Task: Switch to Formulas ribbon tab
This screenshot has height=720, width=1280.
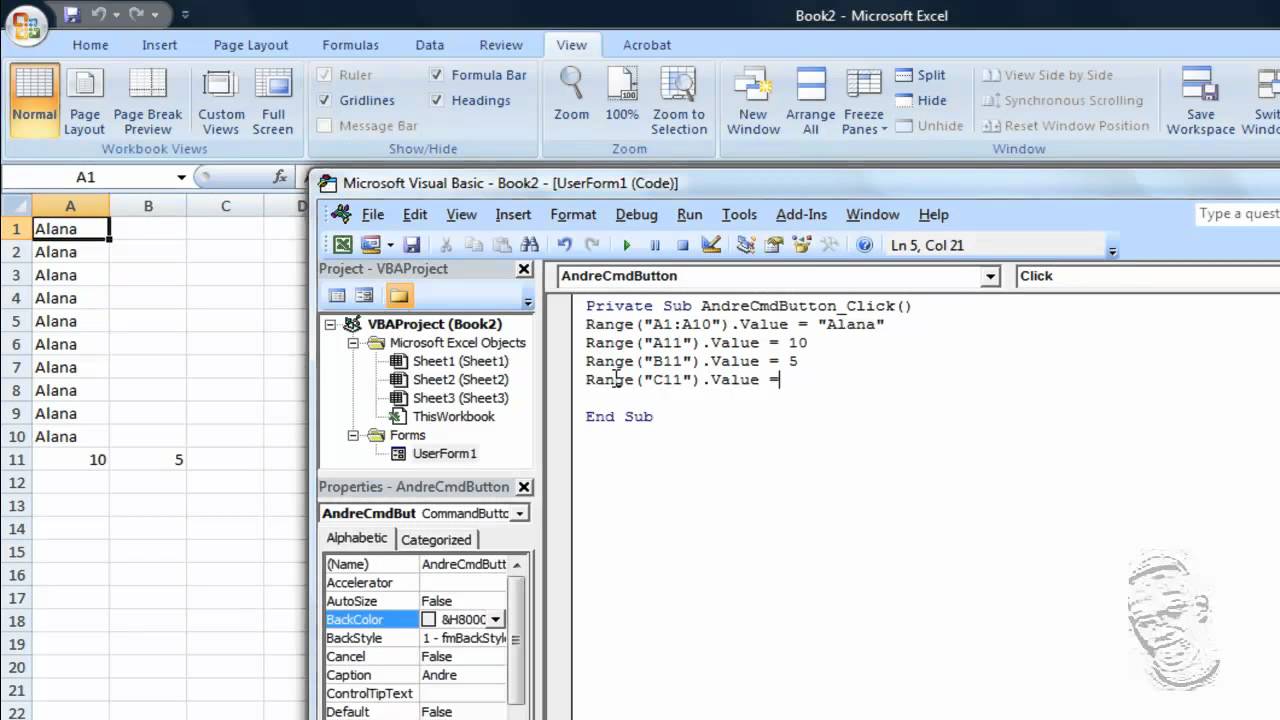Action: (350, 45)
